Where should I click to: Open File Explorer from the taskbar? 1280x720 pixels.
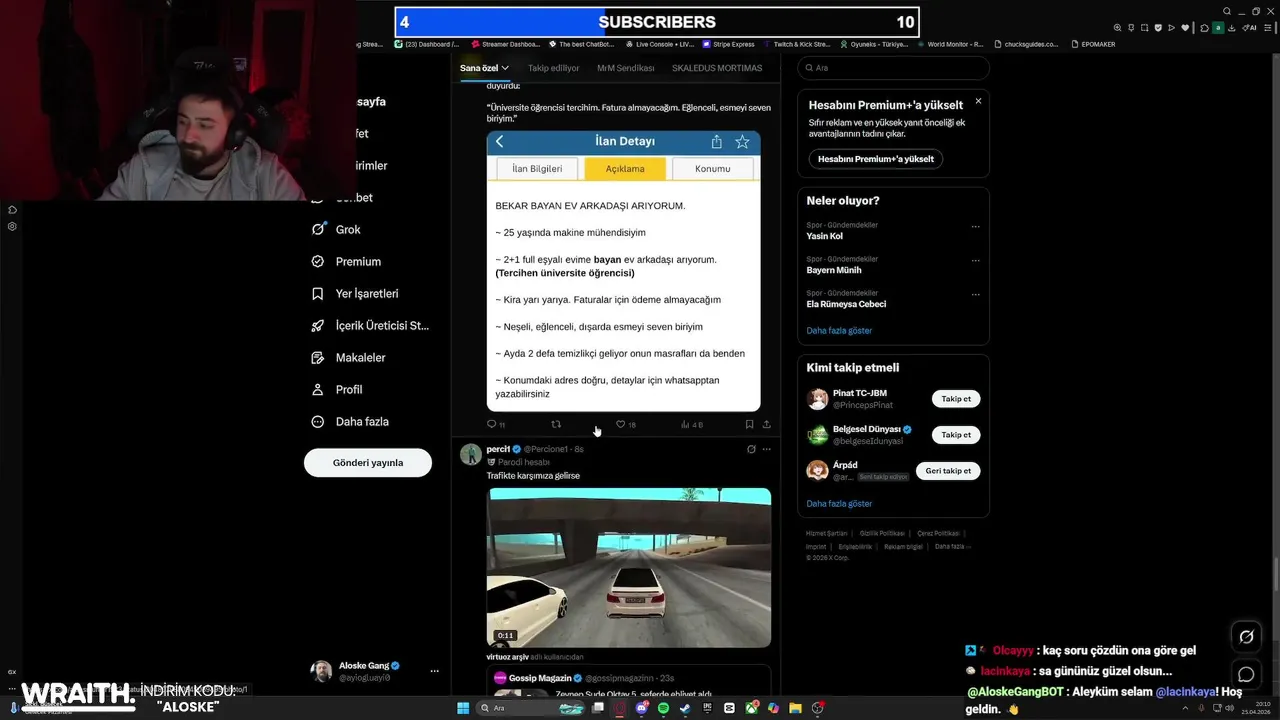[795, 708]
